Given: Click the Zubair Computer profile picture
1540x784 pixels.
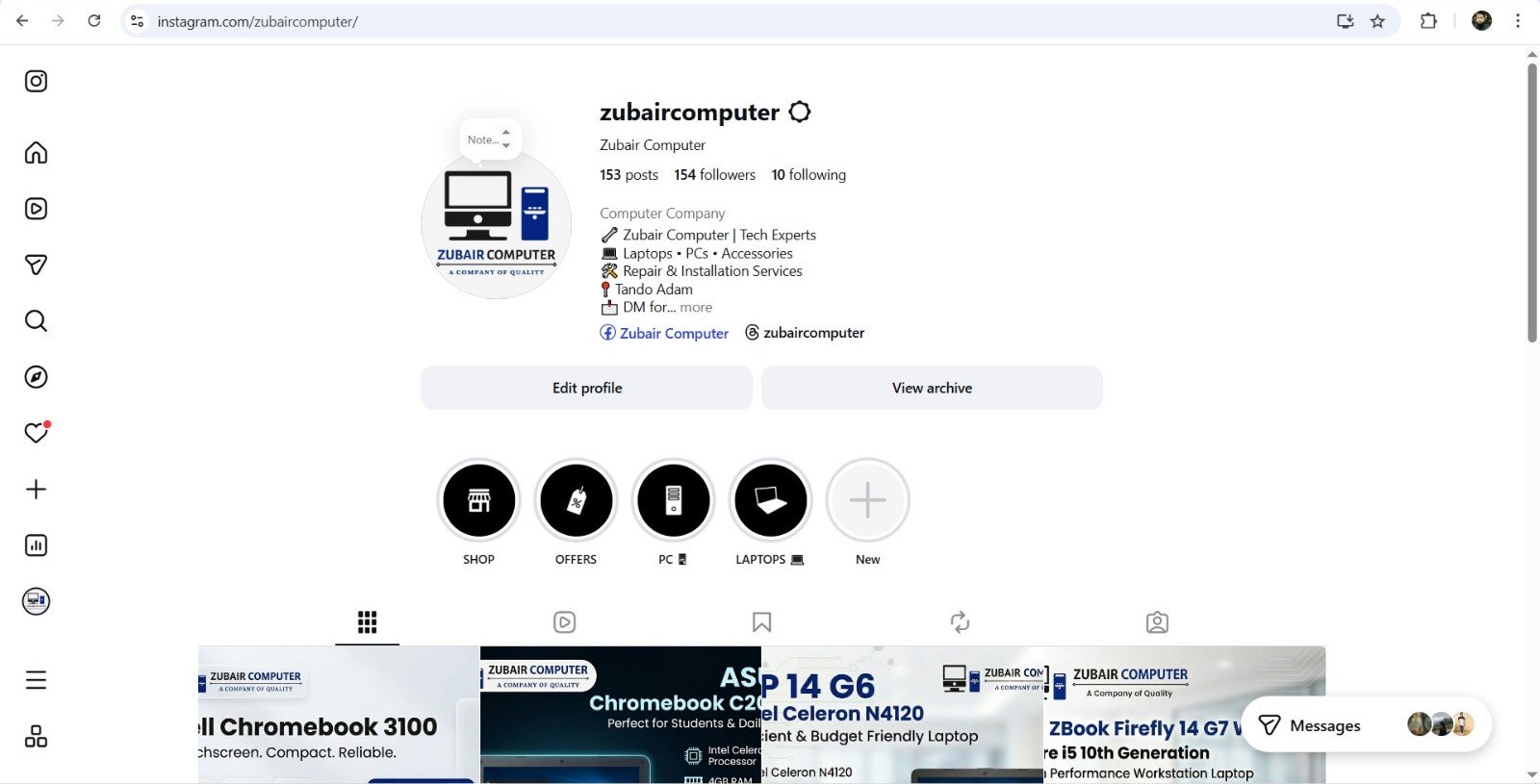Looking at the screenshot, I should coord(496,224).
